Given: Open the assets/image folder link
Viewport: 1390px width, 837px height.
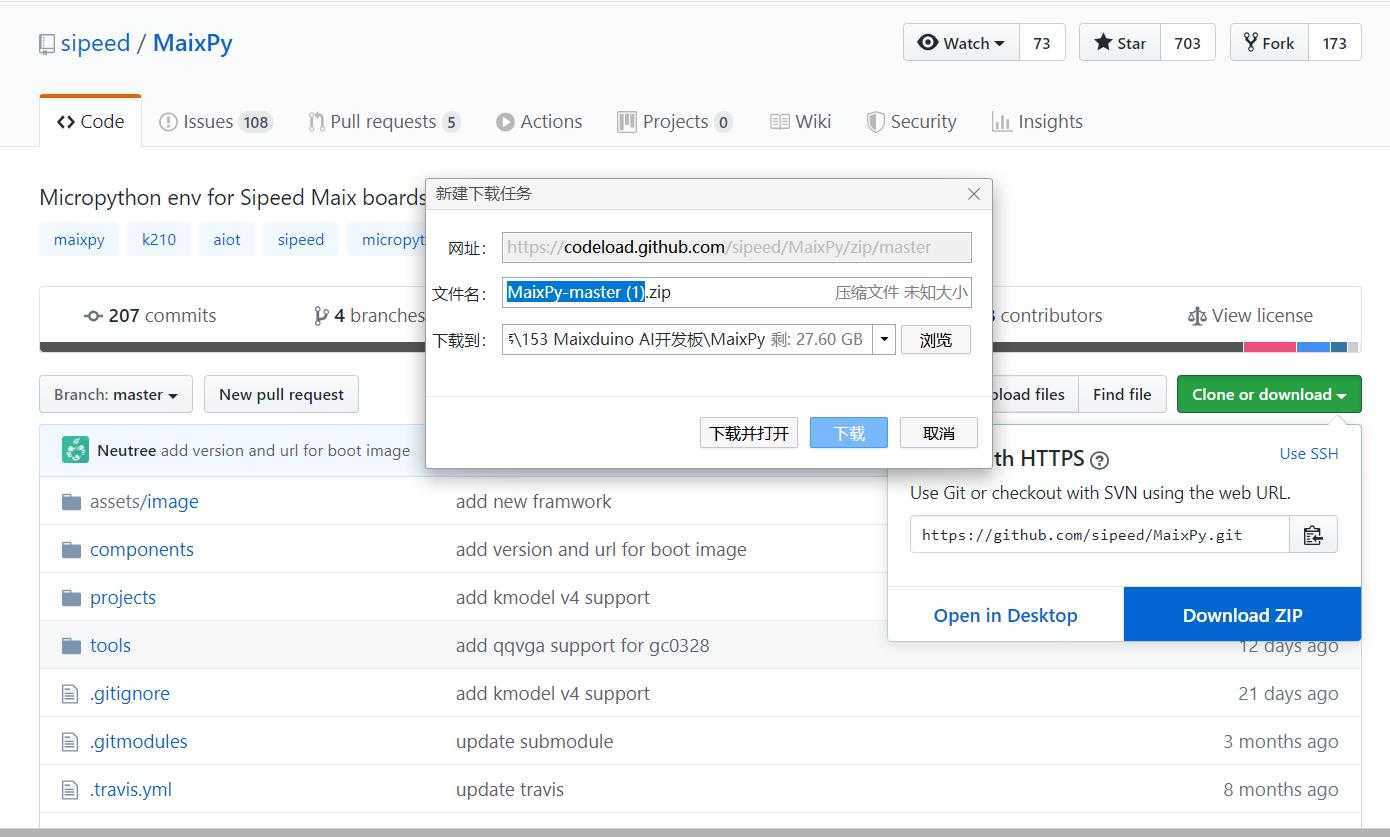Looking at the screenshot, I should click(144, 501).
